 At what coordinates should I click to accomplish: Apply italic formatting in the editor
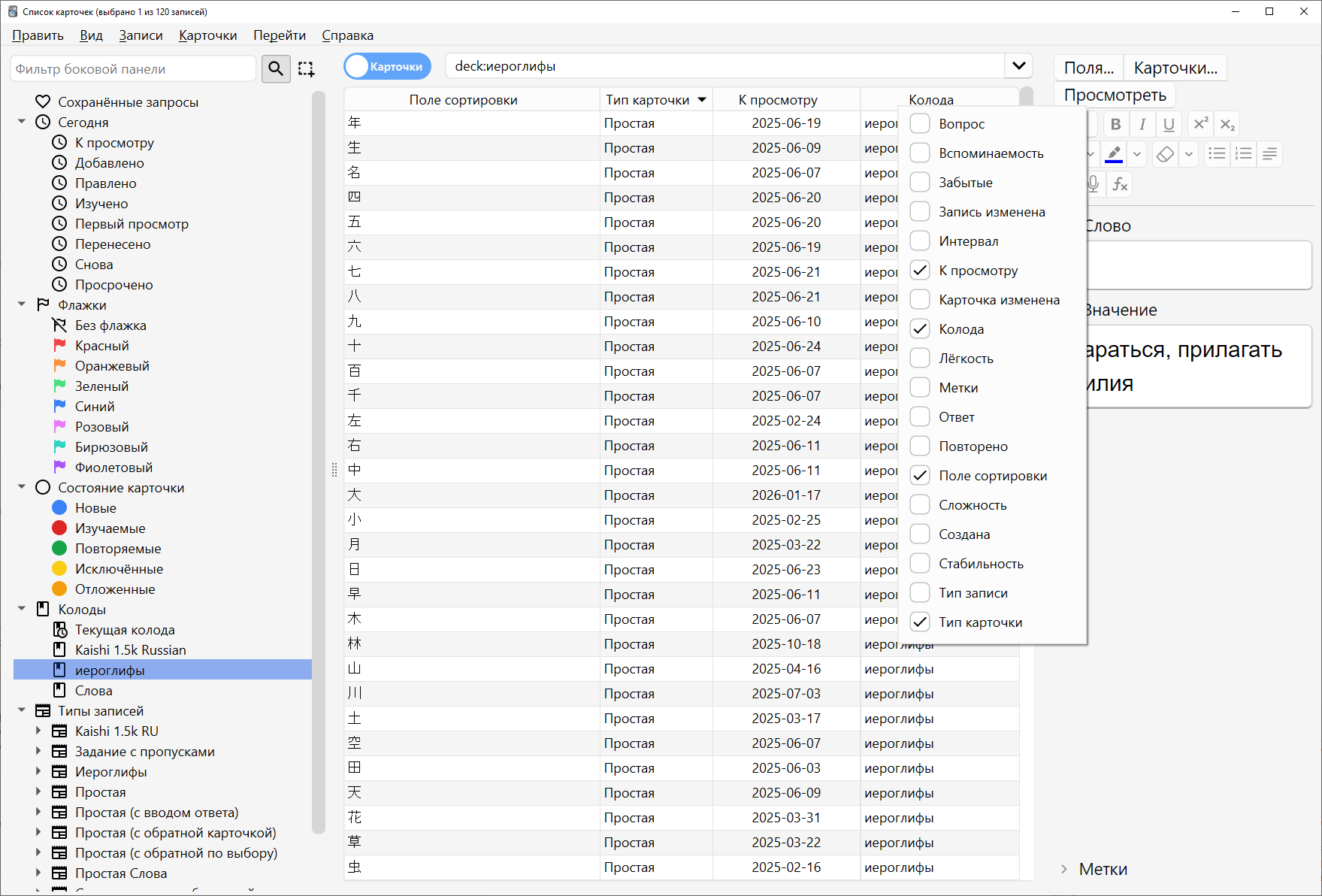pyautogui.click(x=1142, y=125)
